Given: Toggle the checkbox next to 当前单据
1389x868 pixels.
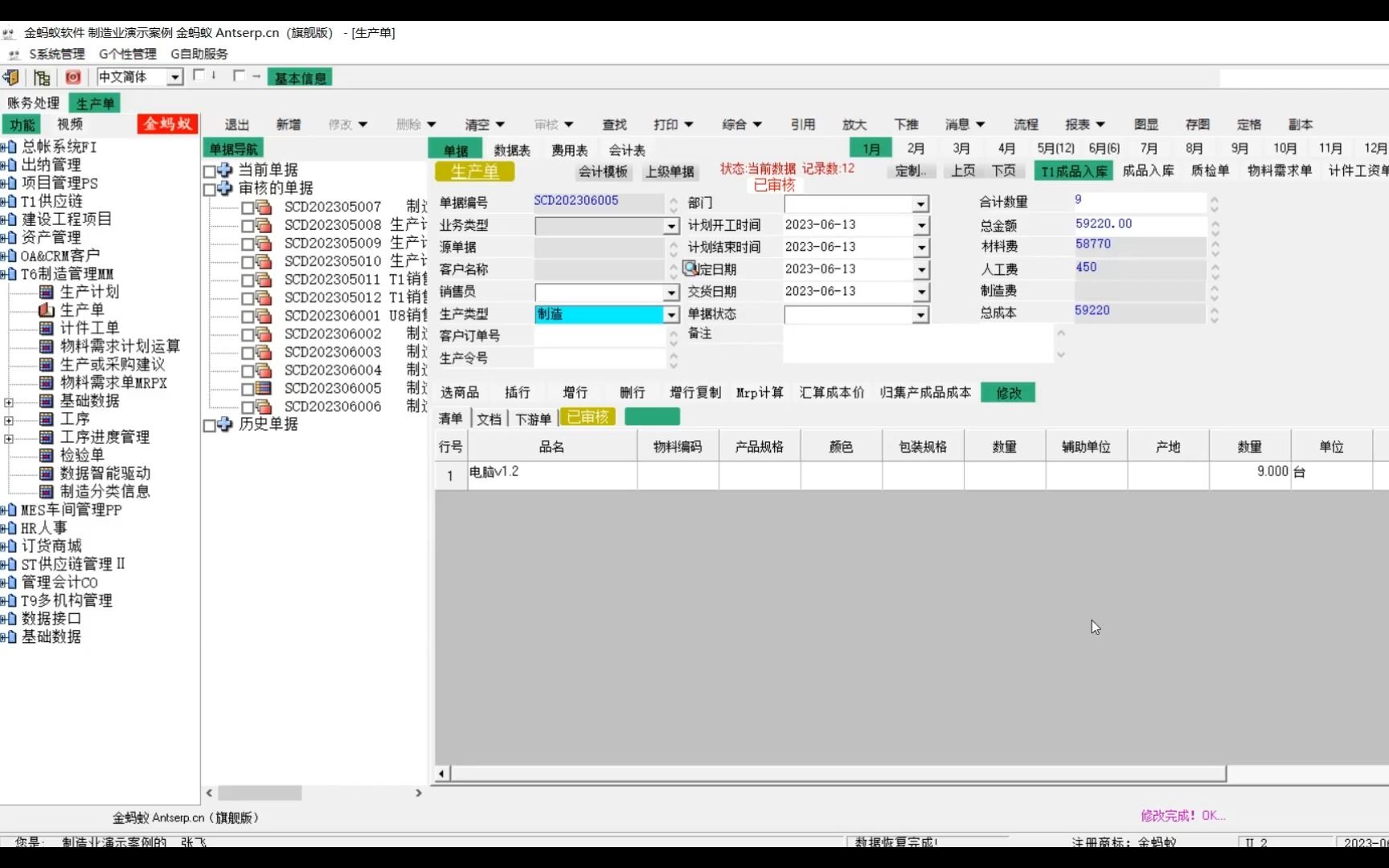Looking at the screenshot, I should 210,171.
